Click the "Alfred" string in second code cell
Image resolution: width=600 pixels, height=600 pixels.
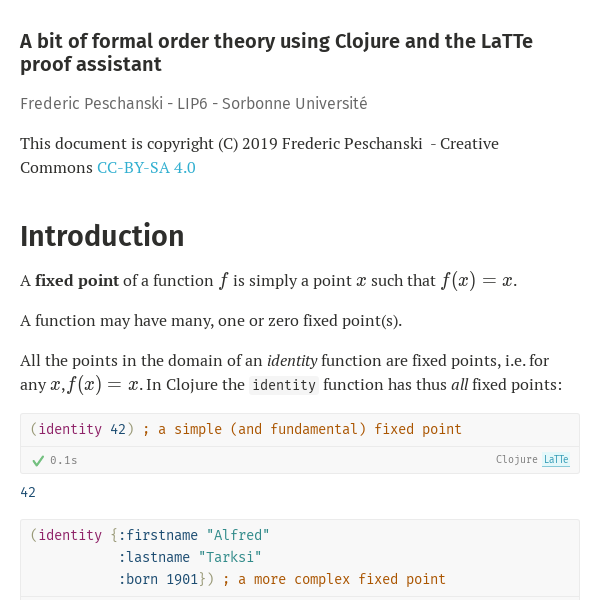[x=238, y=535]
